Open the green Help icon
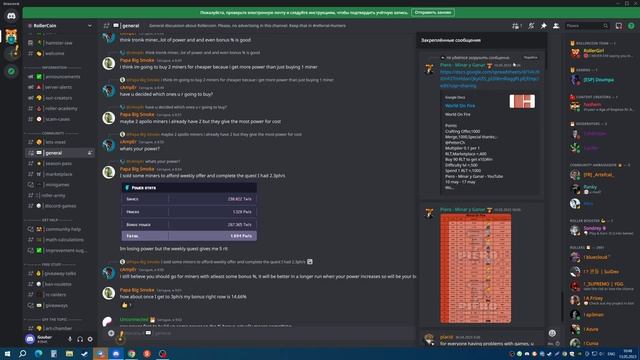Screen dimensions: 640x360 click(631, 26)
